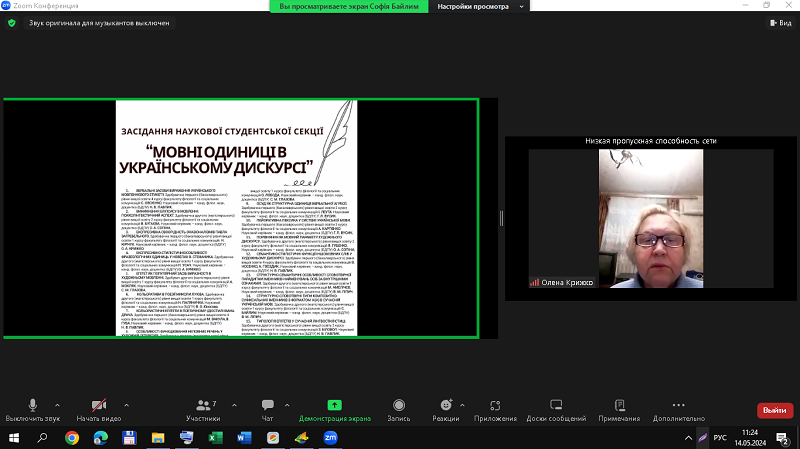800x449 pixels.
Task: Click the red Выйти leave button
Action: [x=773, y=410]
